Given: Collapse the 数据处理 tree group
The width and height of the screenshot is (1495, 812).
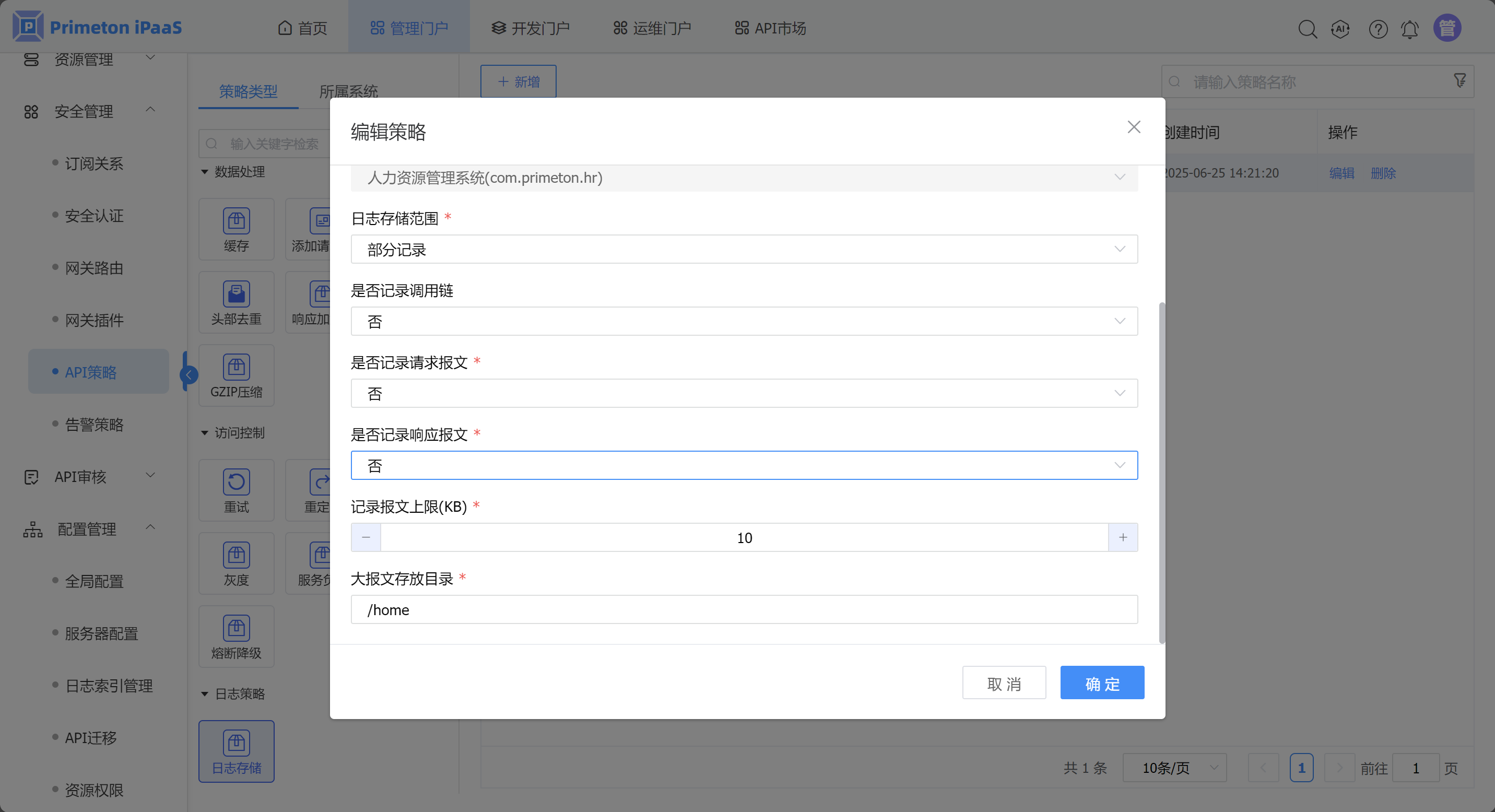Looking at the screenshot, I should (205, 172).
